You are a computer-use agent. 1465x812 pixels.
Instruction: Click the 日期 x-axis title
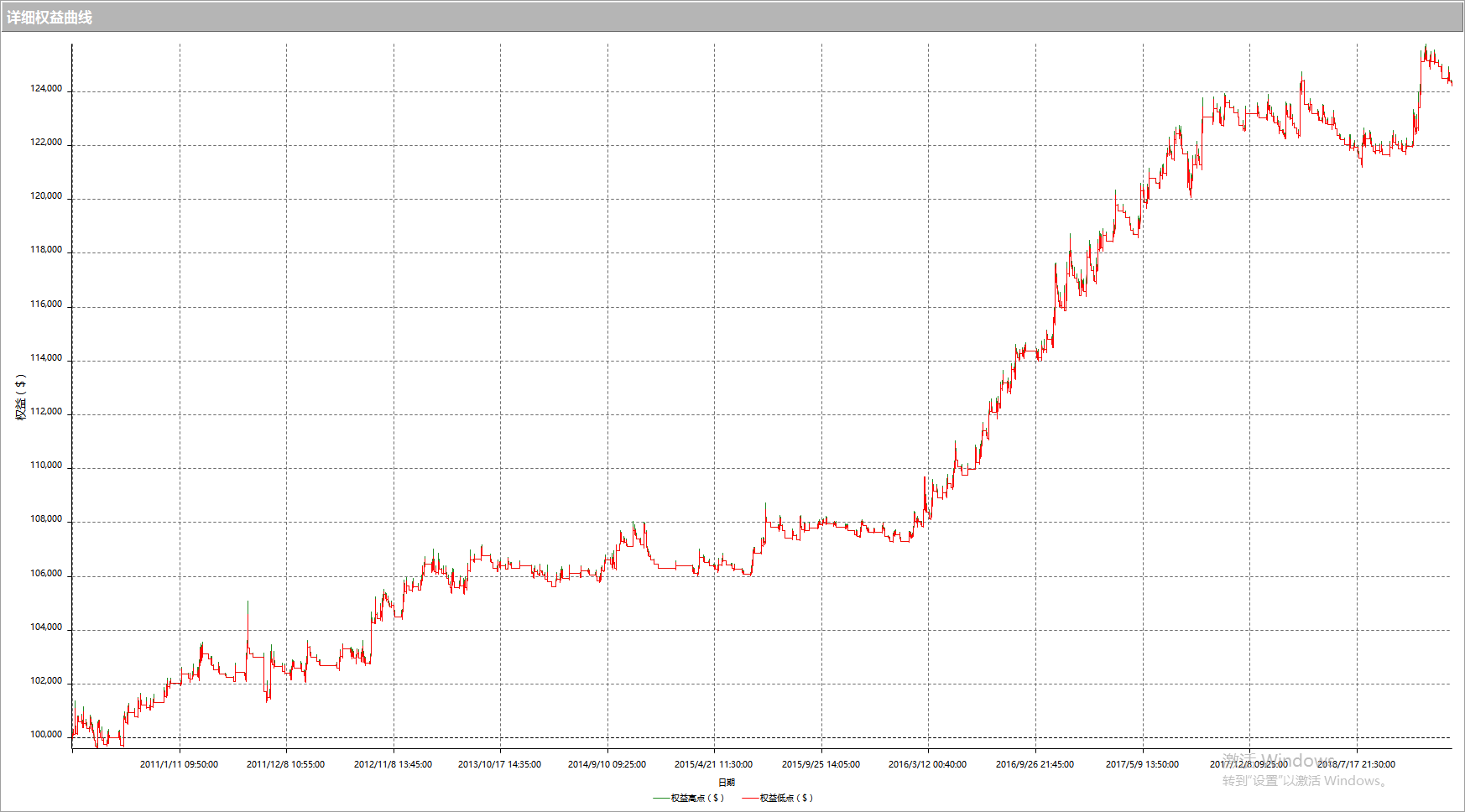tap(727, 782)
